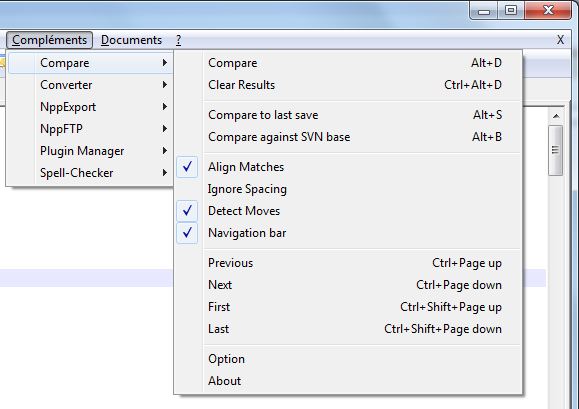This screenshot has width=579, height=409.
Task: Expand the NppFTP submenu
Action: click(90, 129)
